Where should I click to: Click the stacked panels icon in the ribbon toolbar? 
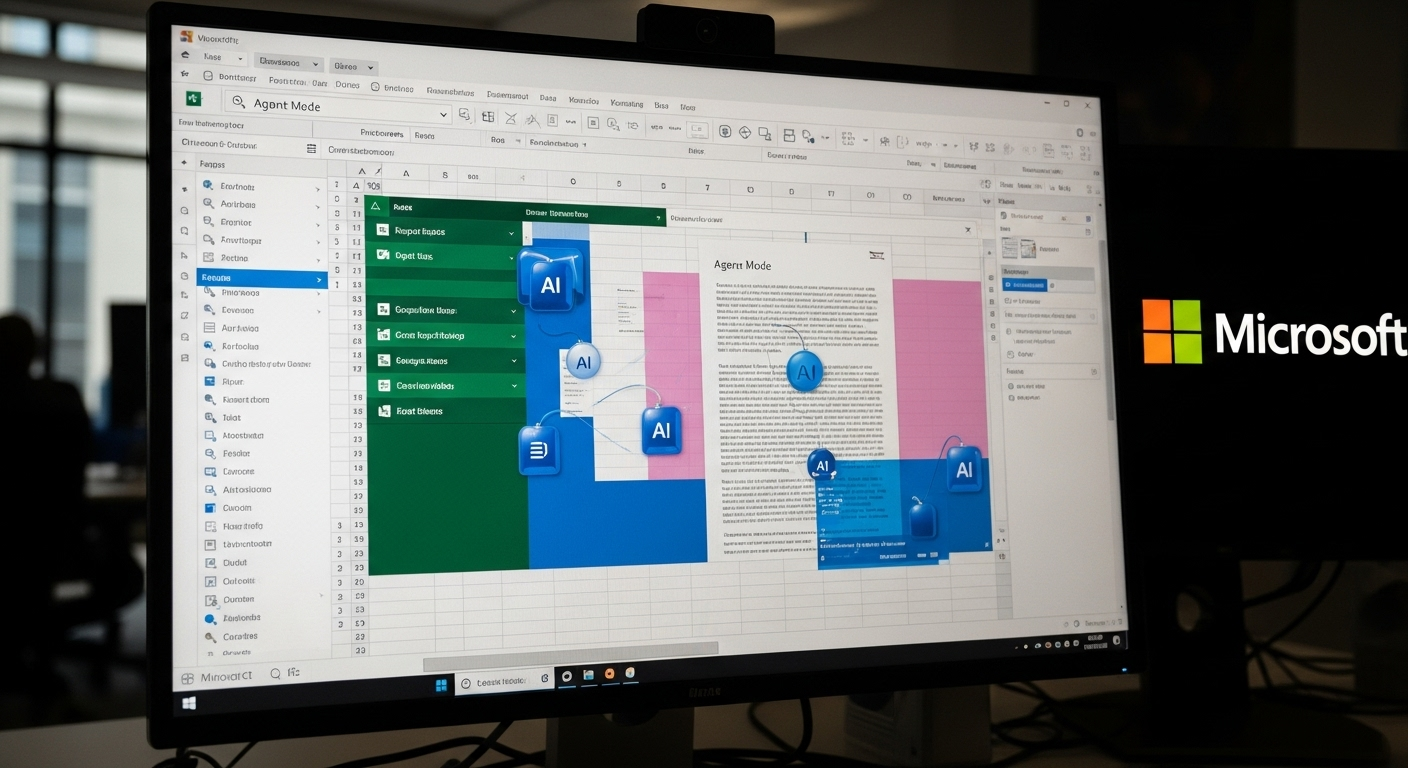pyautogui.click(x=788, y=135)
